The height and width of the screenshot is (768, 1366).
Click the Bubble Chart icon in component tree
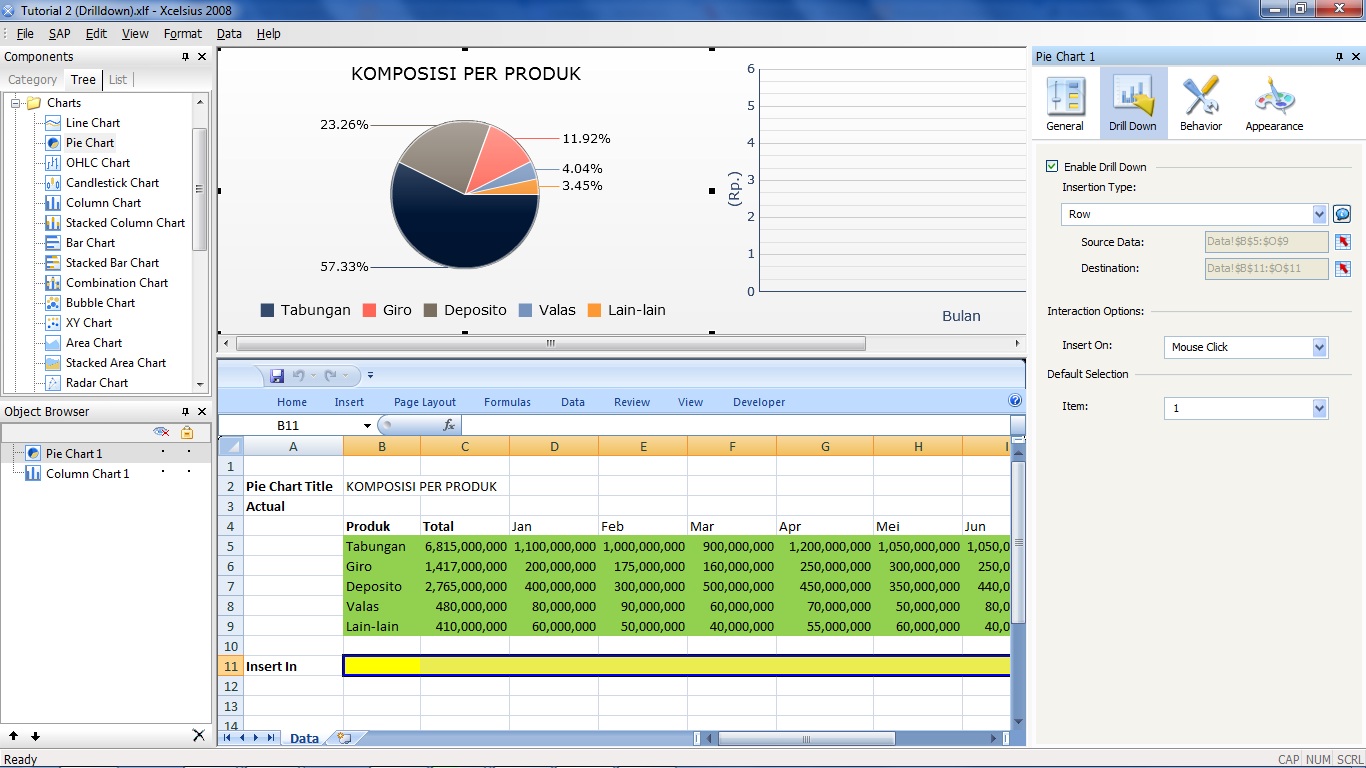click(53, 303)
